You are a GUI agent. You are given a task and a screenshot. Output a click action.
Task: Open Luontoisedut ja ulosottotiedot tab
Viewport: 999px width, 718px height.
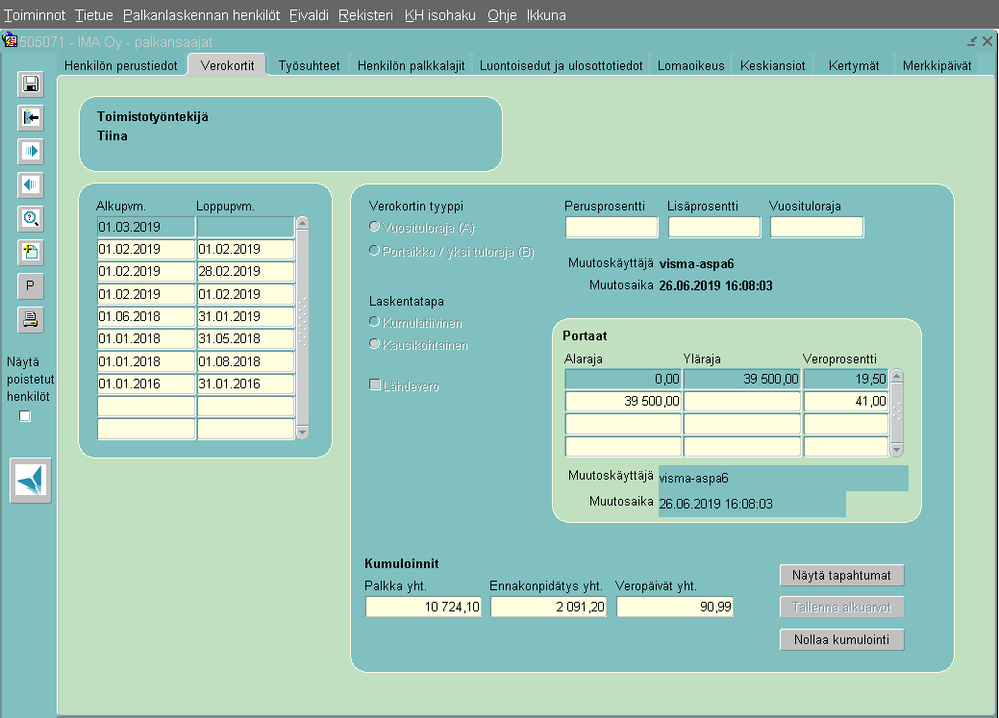pyautogui.click(x=561, y=66)
